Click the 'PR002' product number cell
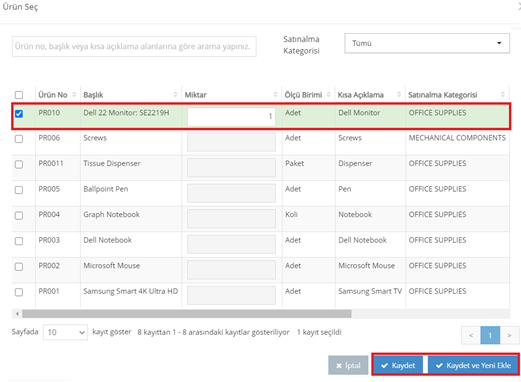The height and width of the screenshot is (382, 521). pos(49,266)
